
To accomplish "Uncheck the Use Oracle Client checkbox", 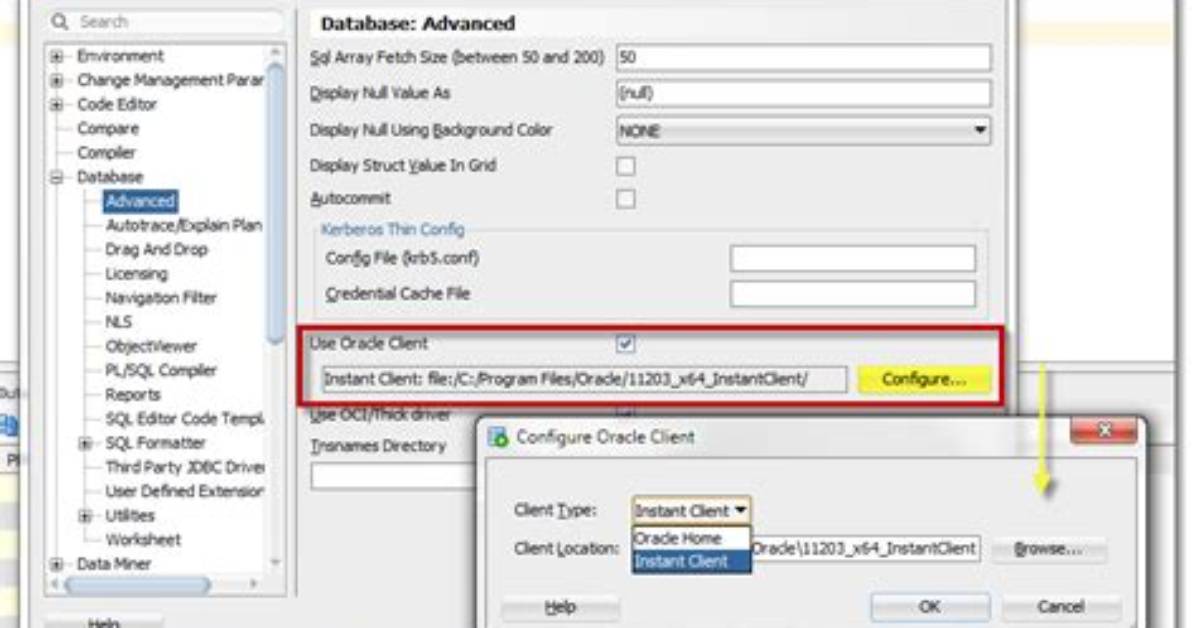I will coord(625,344).
